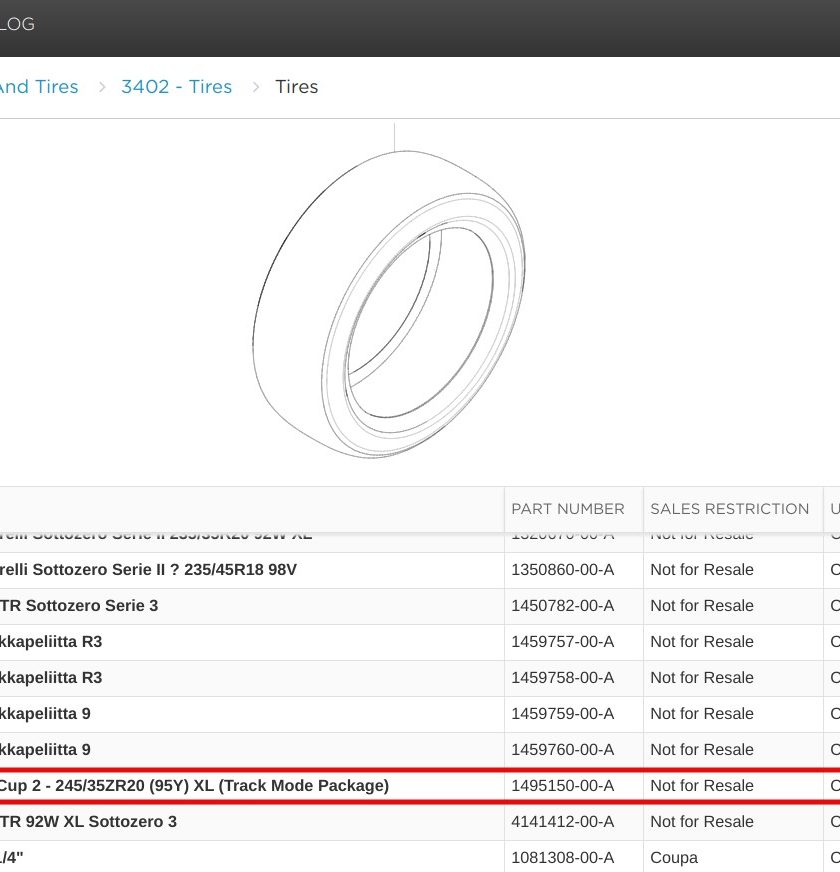This screenshot has width=840, height=872.
Task: Click 'kkapeliitta 9' row for 1459760-00-A
Action: [420, 750]
